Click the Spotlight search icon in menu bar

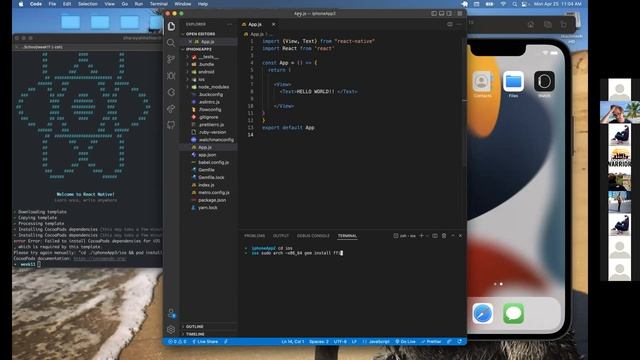[x=515, y=4]
